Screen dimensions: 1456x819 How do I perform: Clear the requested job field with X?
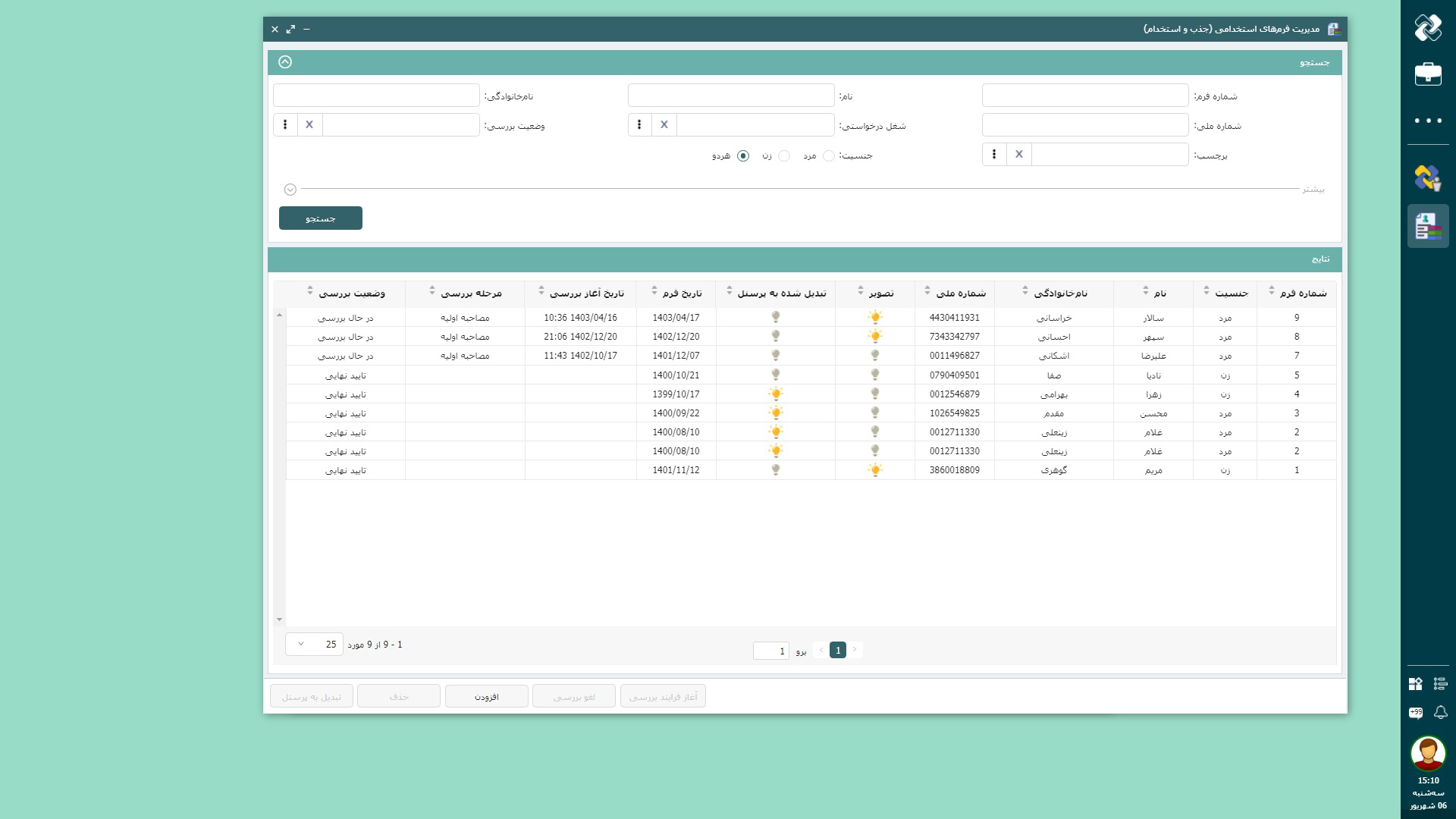point(664,125)
